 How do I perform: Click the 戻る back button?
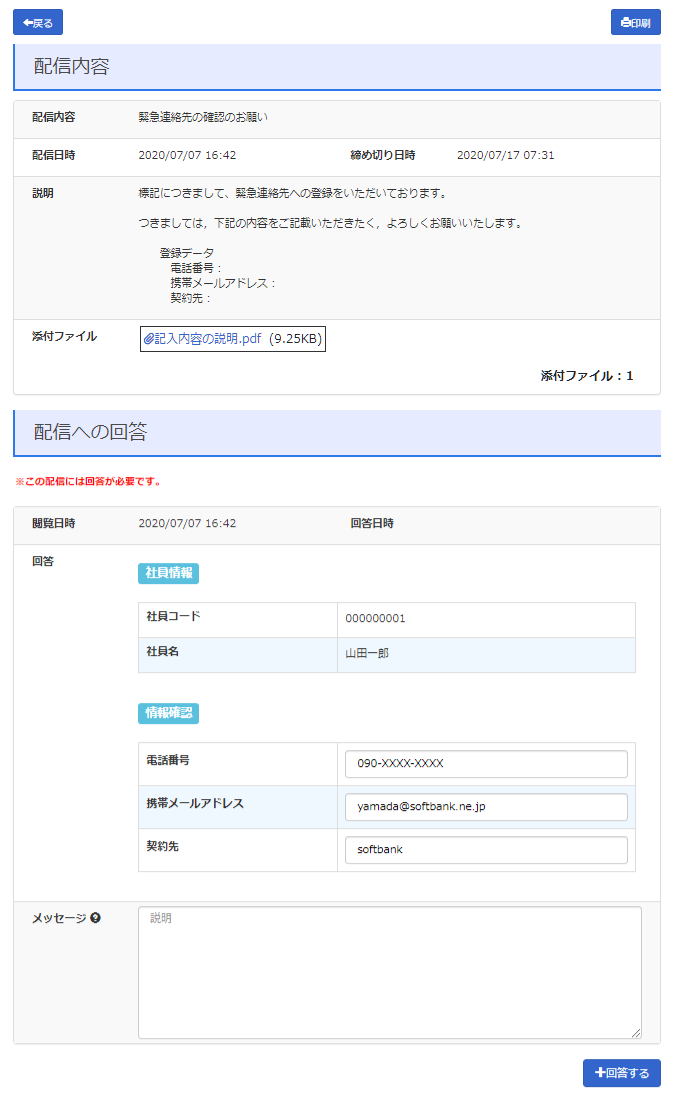point(38,22)
